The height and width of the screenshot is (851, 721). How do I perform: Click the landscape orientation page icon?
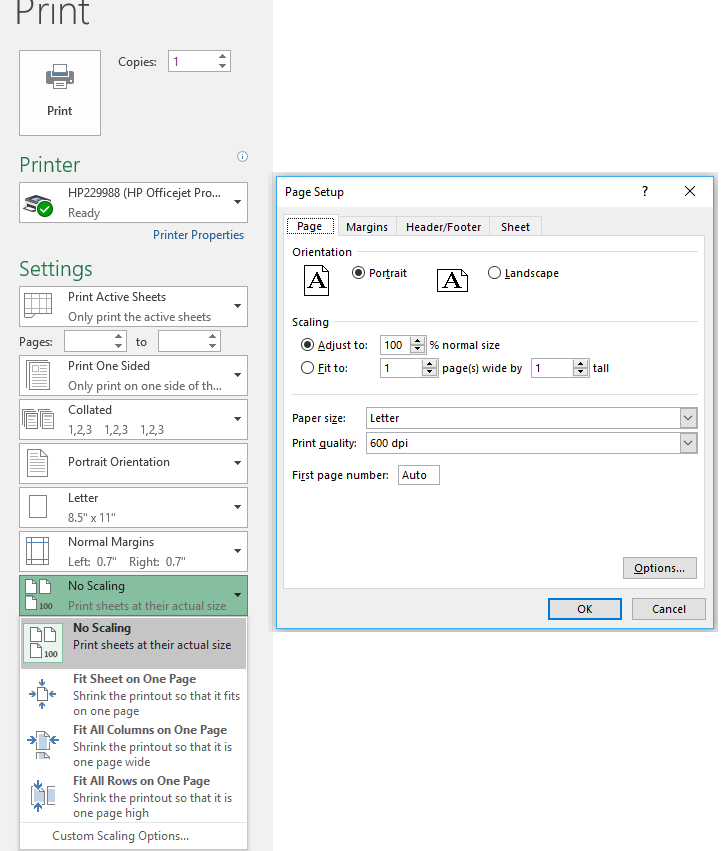pos(452,281)
